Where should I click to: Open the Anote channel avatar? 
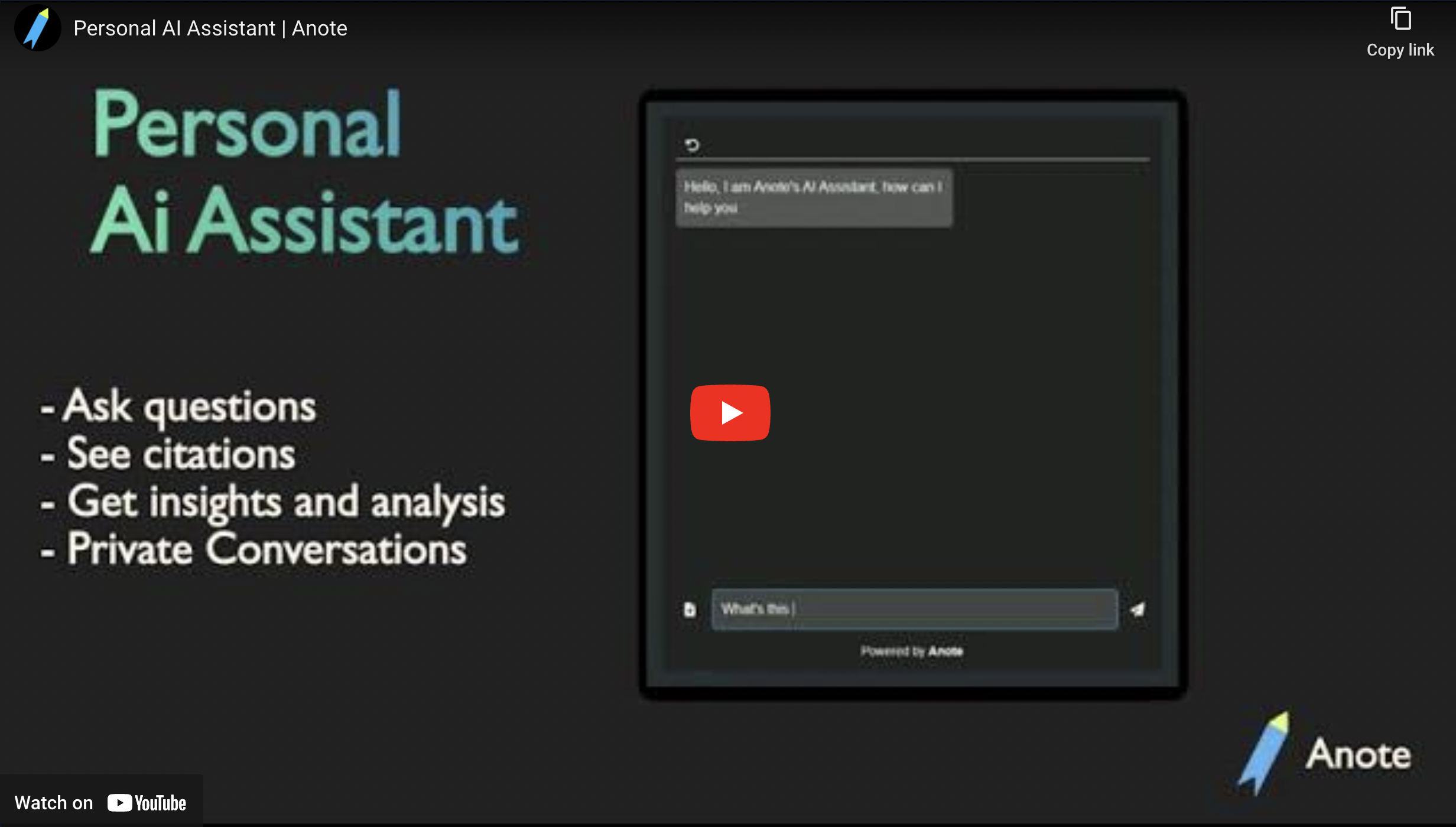[38, 28]
